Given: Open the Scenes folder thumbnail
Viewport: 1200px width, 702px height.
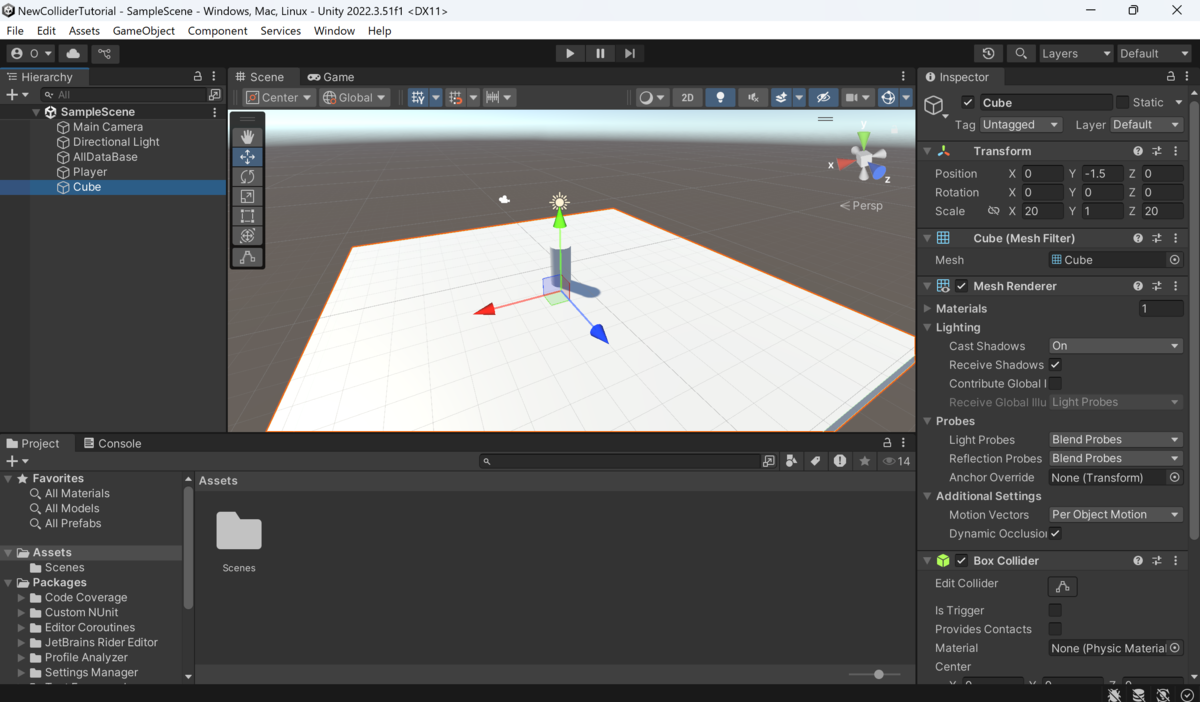Looking at the screenshot, I should pos(239,532).
